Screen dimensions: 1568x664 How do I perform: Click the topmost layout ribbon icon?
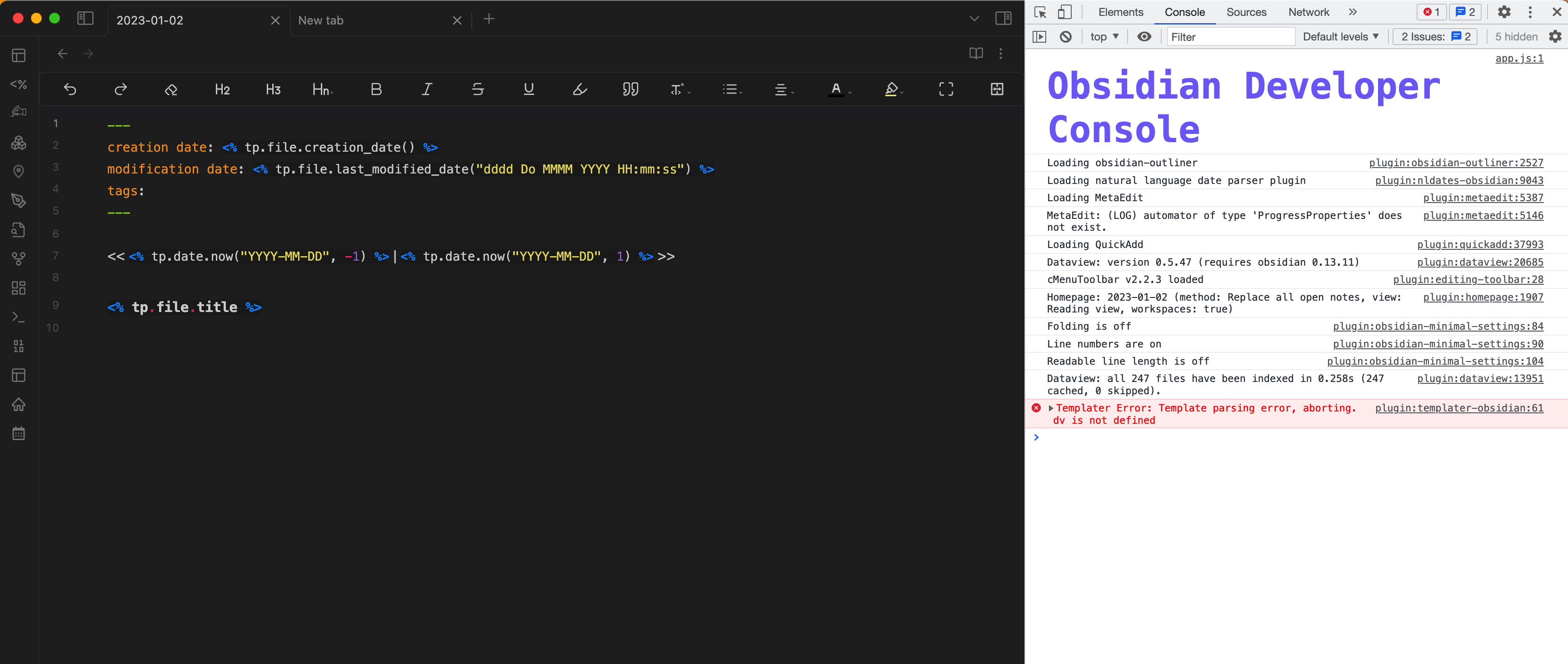tap(19, 55)
